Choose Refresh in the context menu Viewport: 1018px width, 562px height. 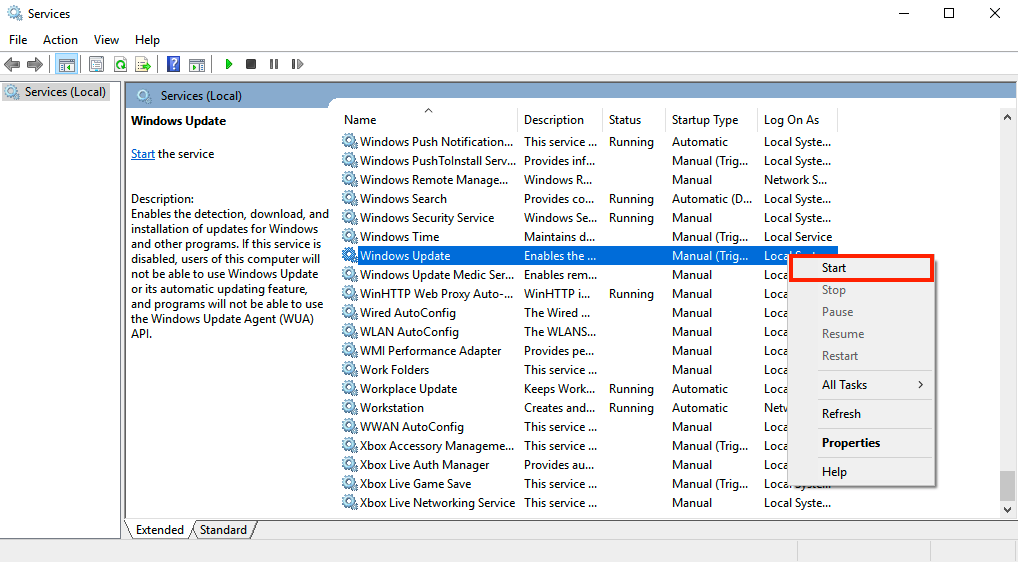(862, 414)
